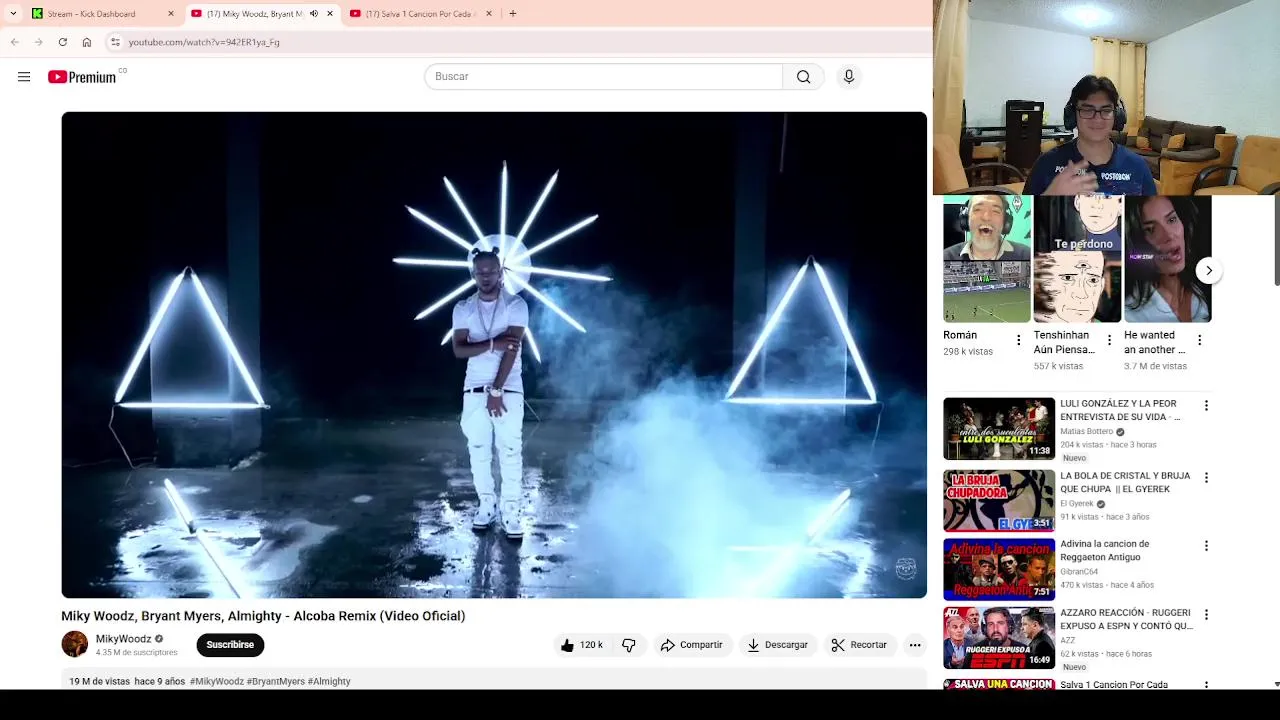Screen dimensions: 1280x720
Task: Click the 19 M de vistas description text
Action: [99, 681]
